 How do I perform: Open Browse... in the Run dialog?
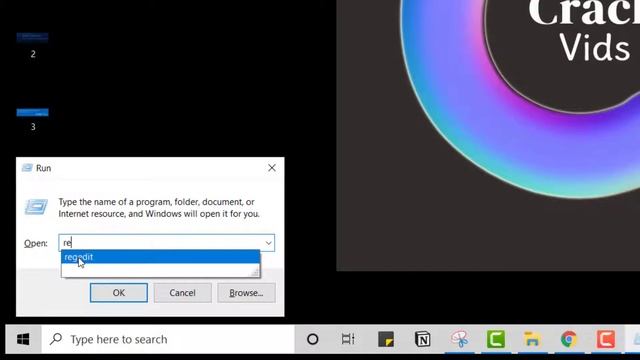click(246, 293)
